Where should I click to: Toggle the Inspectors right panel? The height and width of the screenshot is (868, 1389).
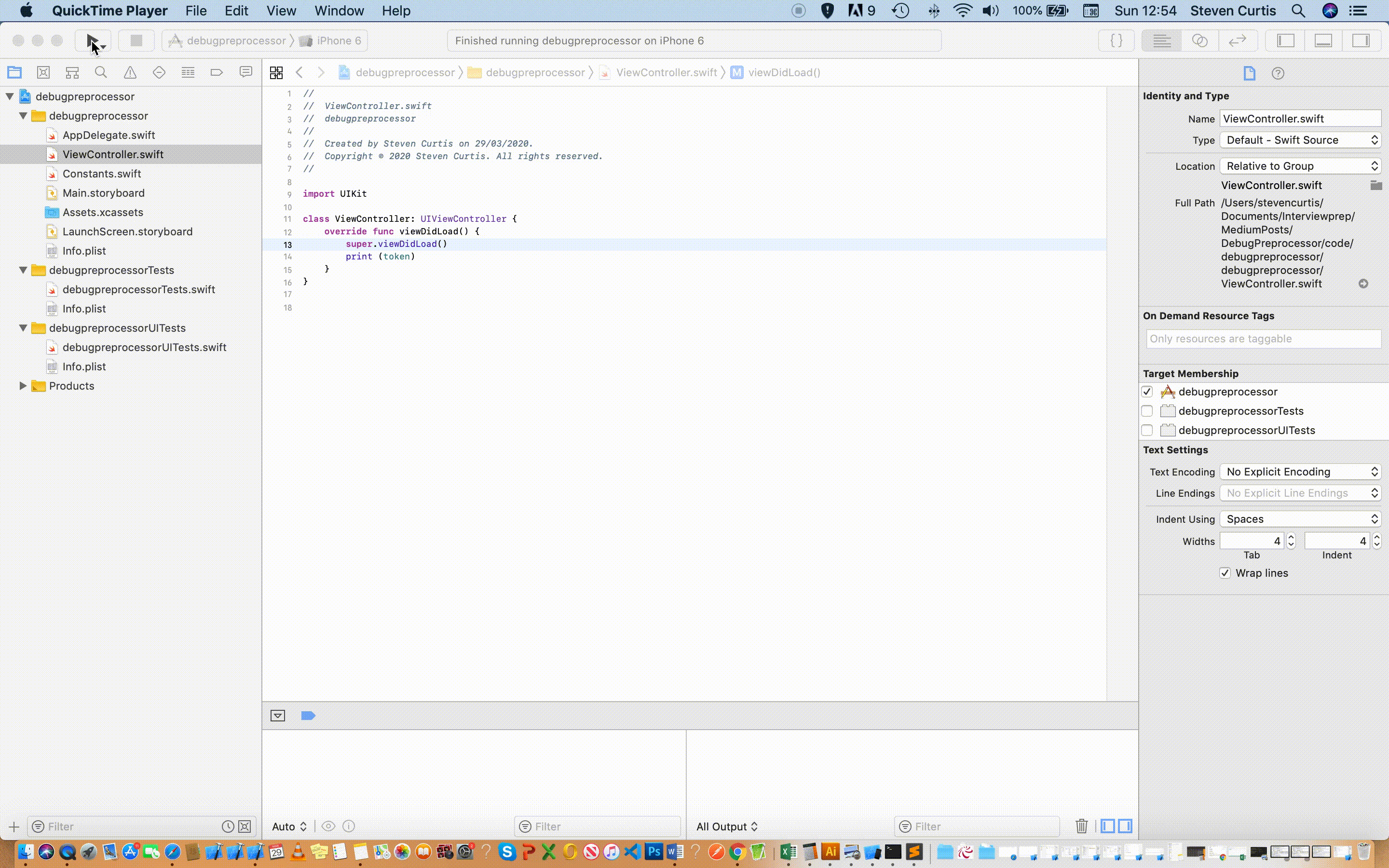point(1361,41)
